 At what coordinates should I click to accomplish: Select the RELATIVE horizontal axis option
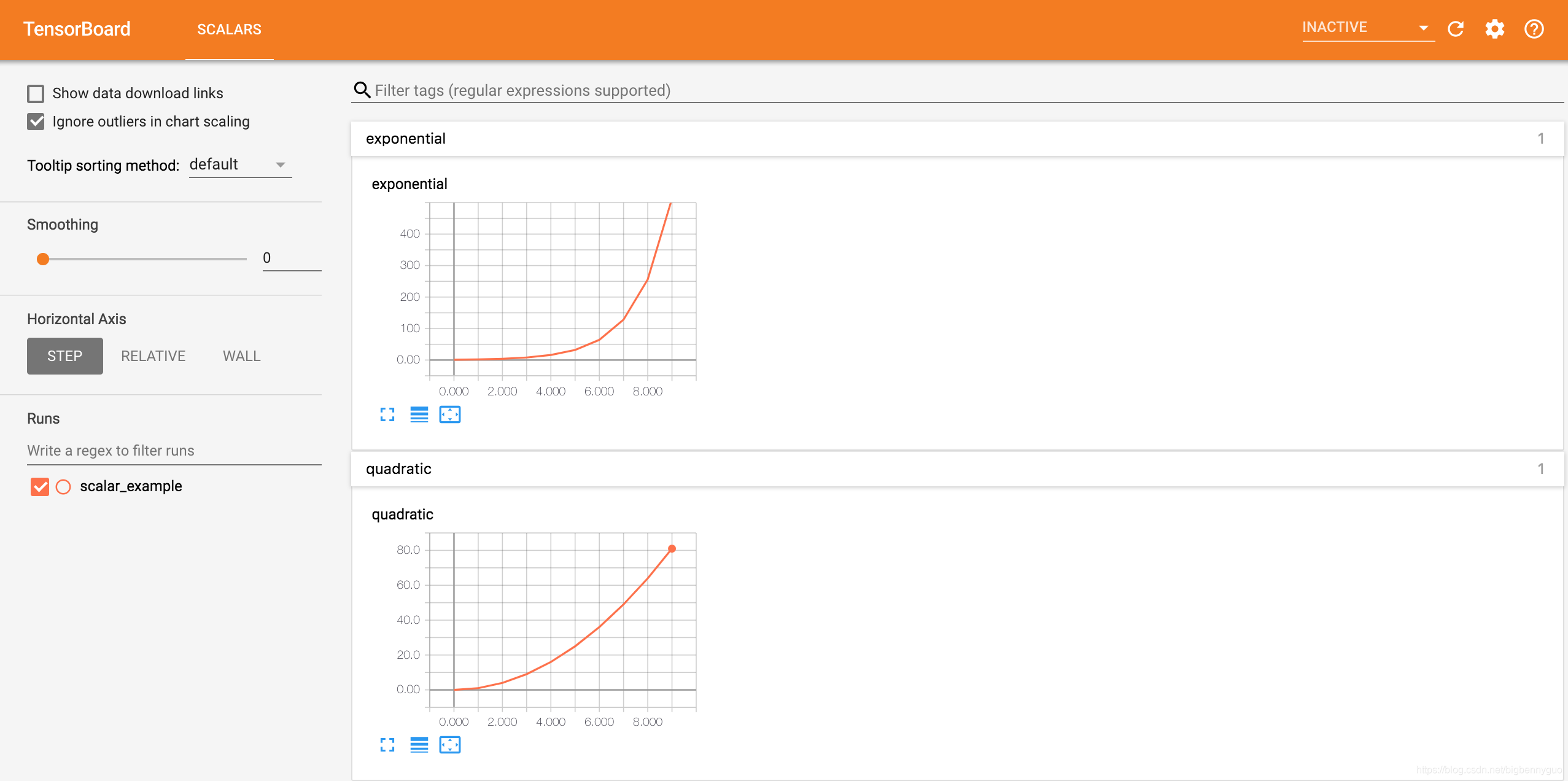pyautogui.click(x=153, y=356)
